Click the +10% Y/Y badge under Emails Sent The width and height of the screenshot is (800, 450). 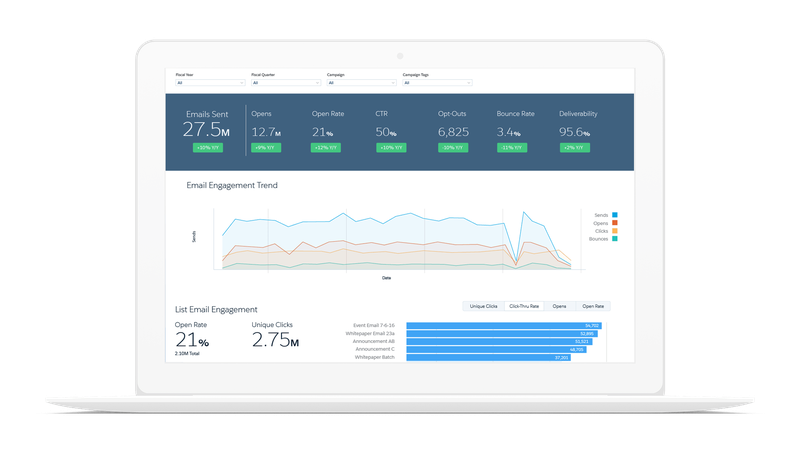208,147
